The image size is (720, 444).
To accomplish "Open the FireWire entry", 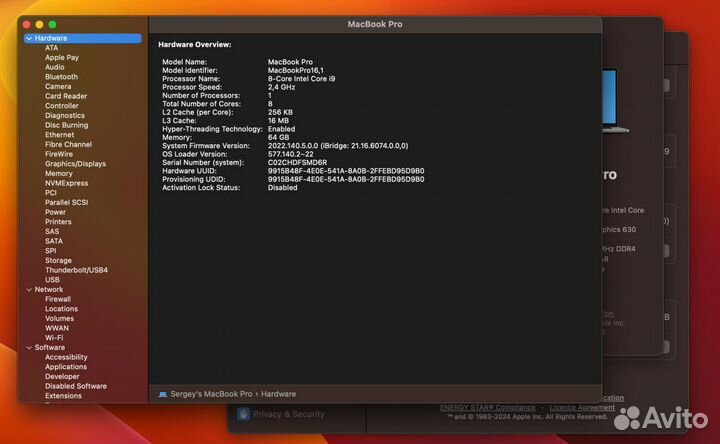I will [59, 154].
